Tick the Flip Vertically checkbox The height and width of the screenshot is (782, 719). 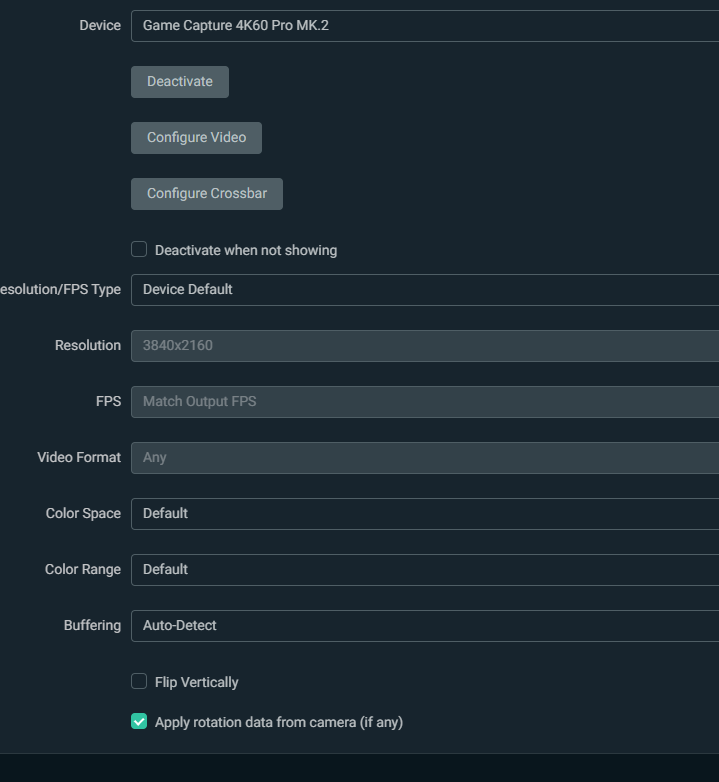pos(139,681)
